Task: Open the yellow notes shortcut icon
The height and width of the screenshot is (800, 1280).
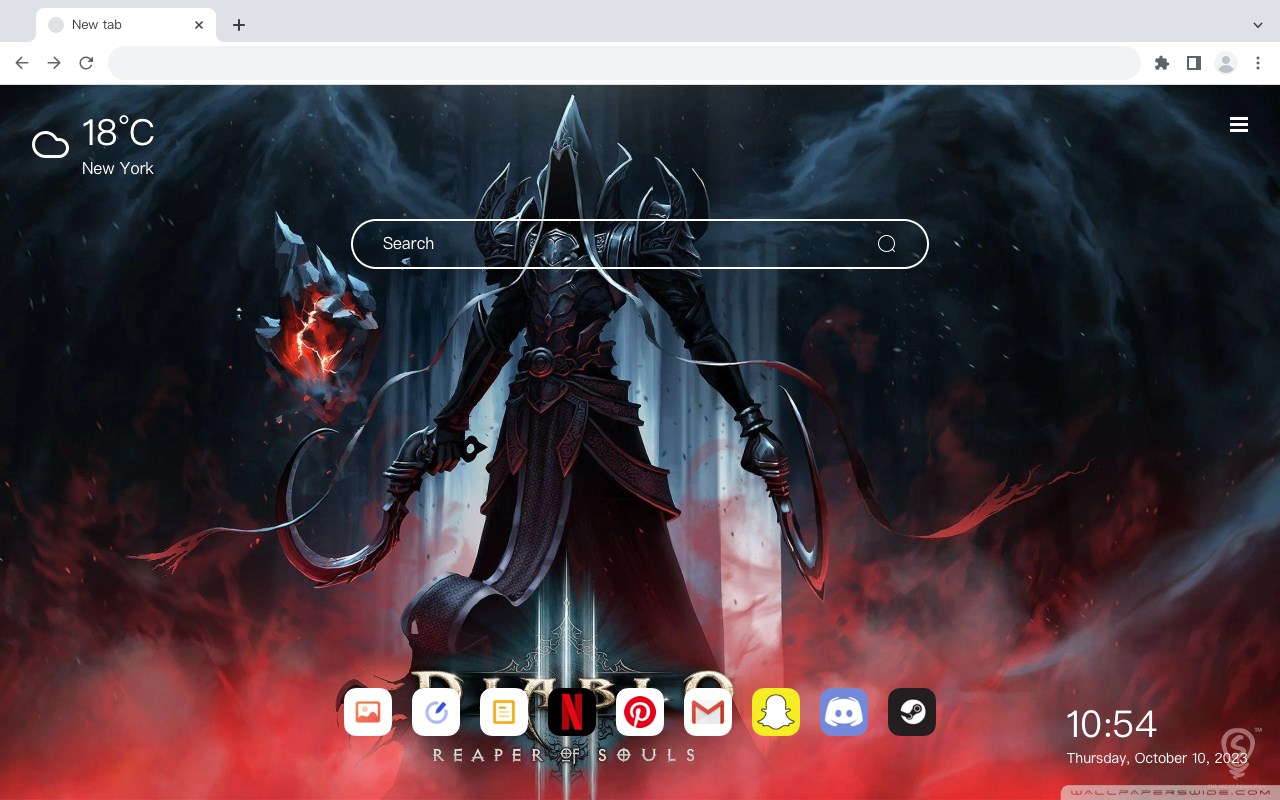Action: tap(504, 712)
